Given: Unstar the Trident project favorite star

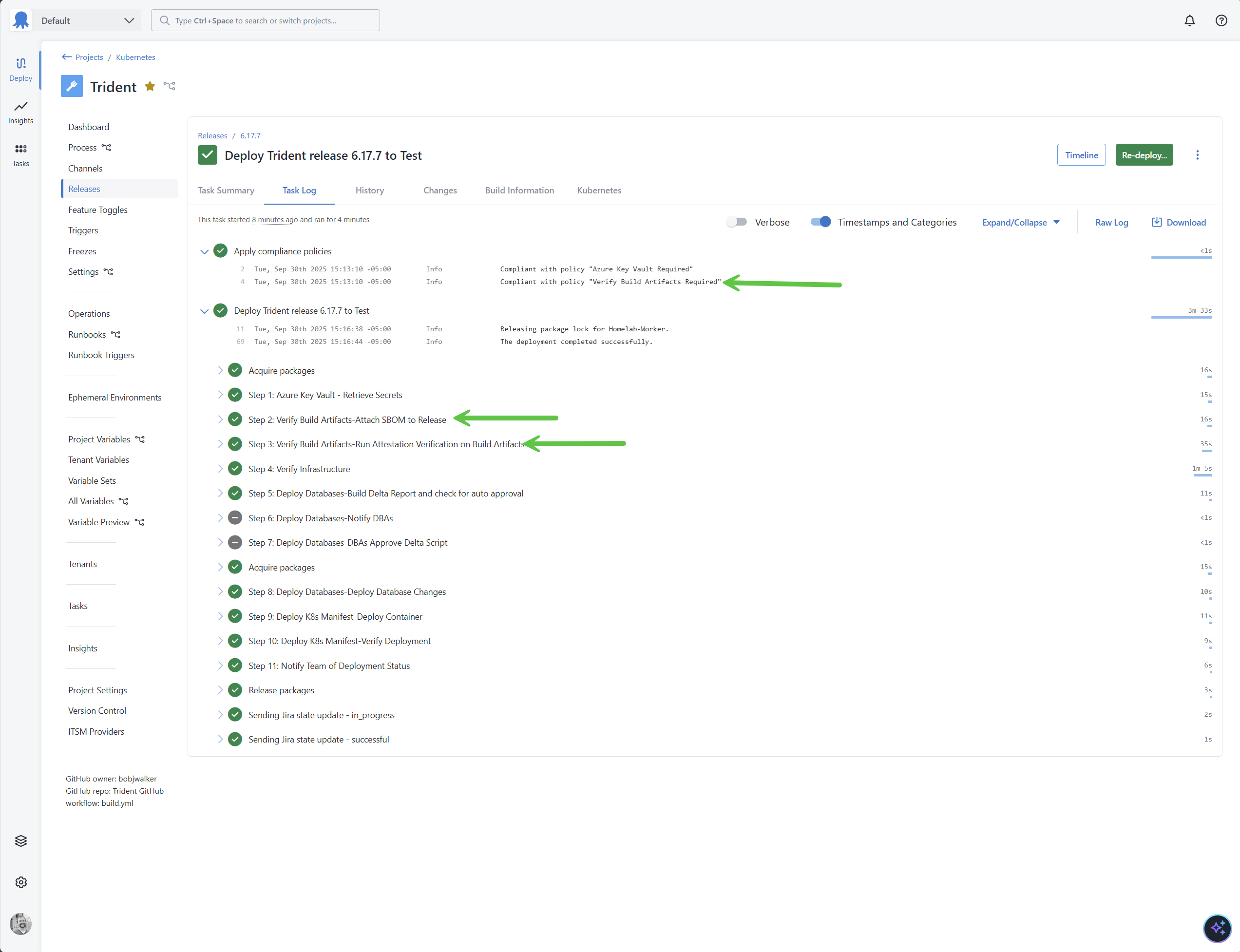Looking at the screenshot, I should (x=150, y=86).
